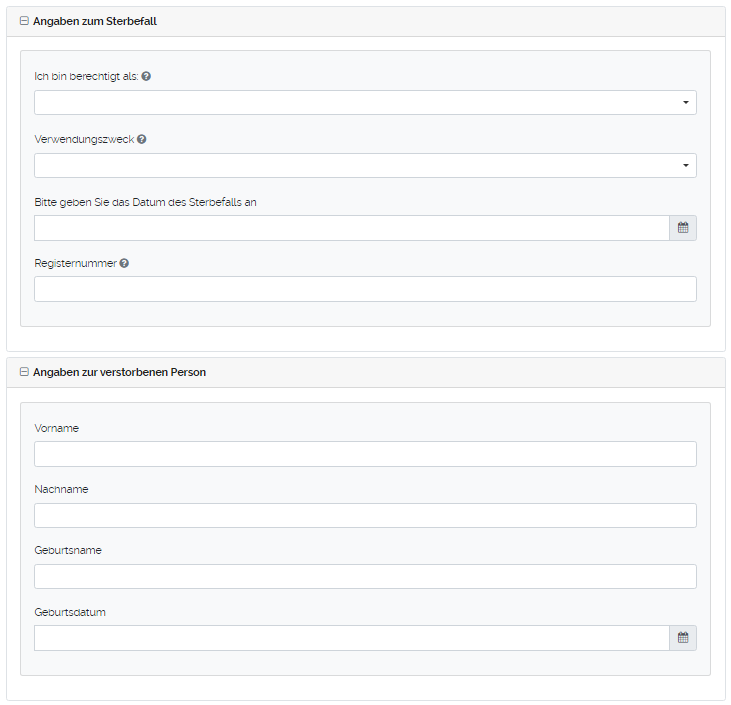Viewport: 731px width, 705px height.
Task: Click help icon beside Verwendungszweck label
Action: click(x=142, y=139)
